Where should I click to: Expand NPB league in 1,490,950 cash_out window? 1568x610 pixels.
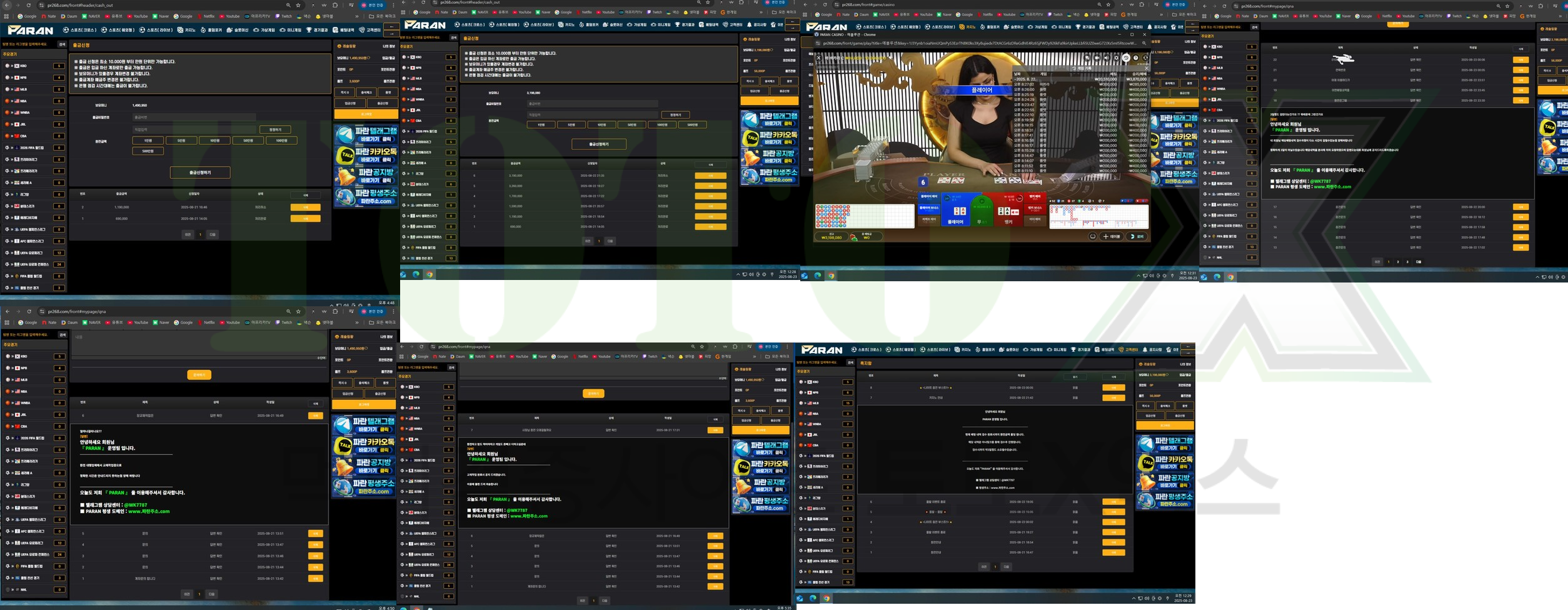pyautogui.click(x=34, y=77)
